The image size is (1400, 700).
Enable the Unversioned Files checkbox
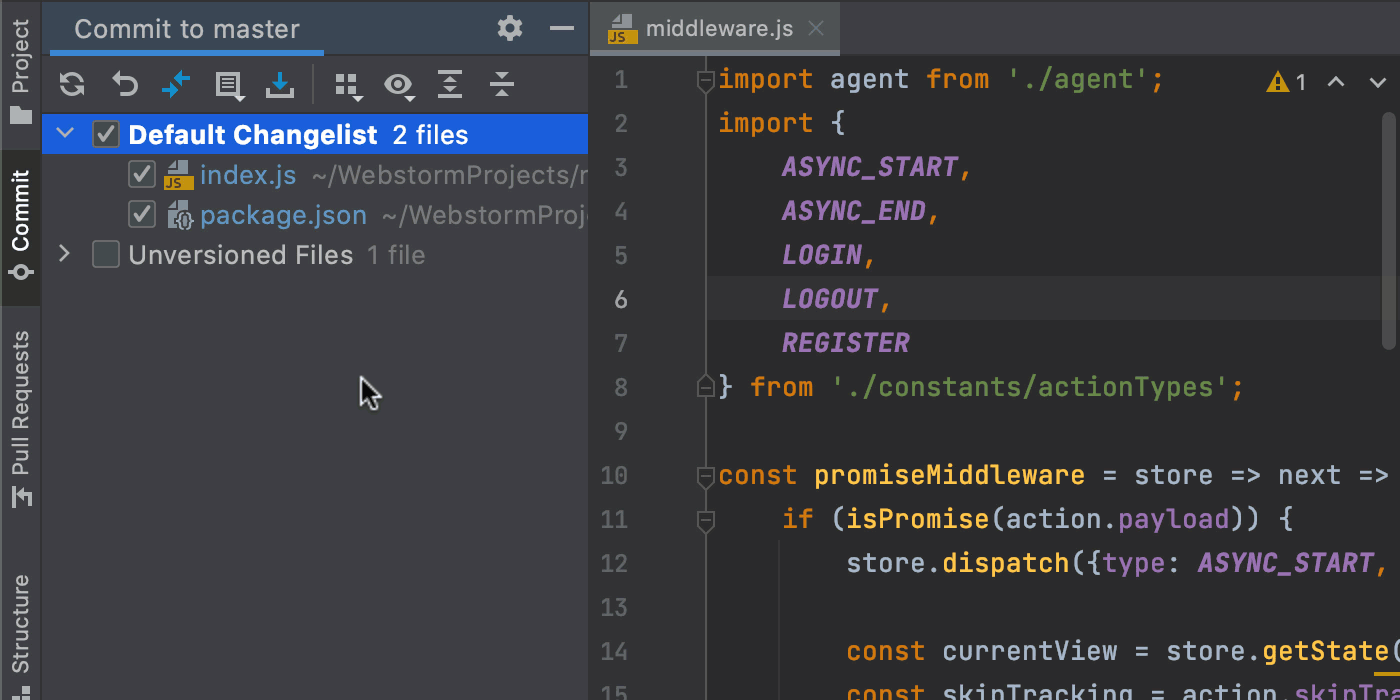(105, 254)
